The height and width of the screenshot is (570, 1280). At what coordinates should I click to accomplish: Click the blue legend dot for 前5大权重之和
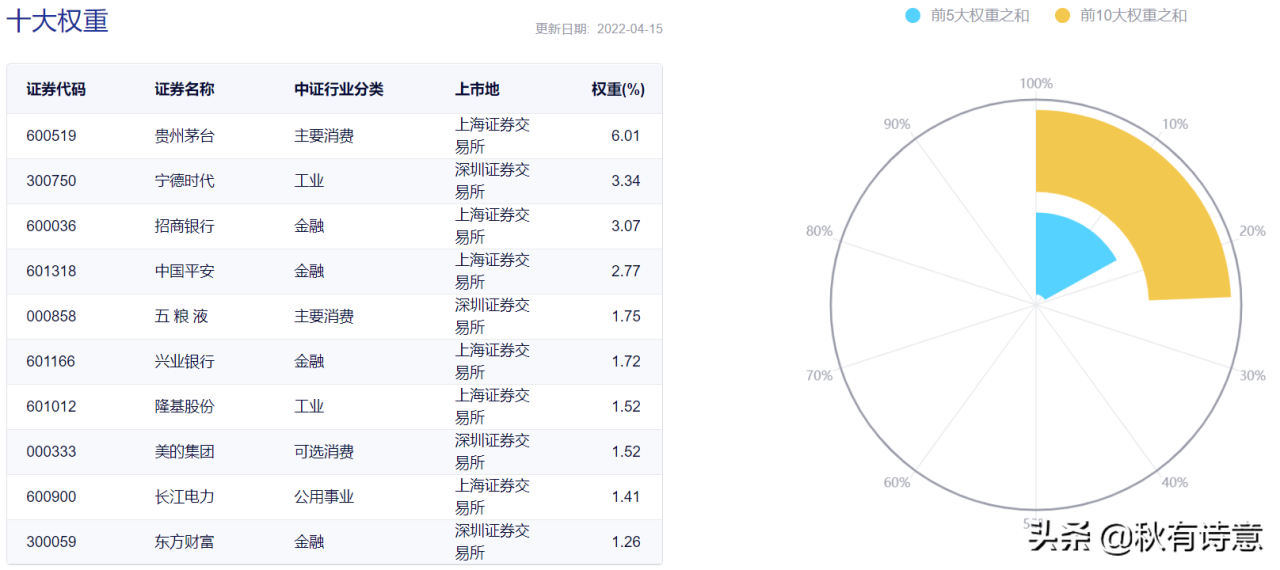click(x=912, y=15)
